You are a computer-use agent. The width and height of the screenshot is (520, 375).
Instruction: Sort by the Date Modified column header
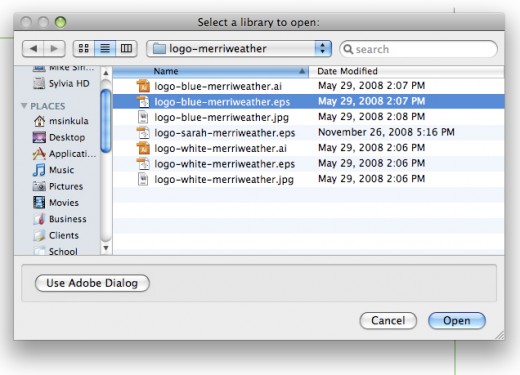(x=406, y=71)
